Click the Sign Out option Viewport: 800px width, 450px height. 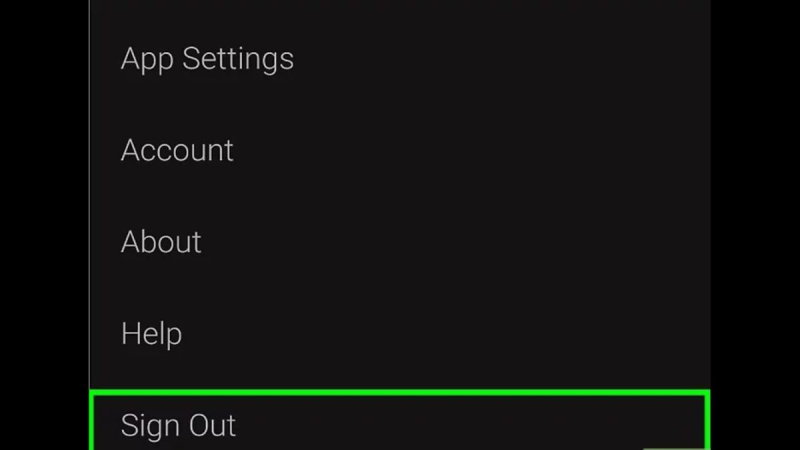coord(178,425)
